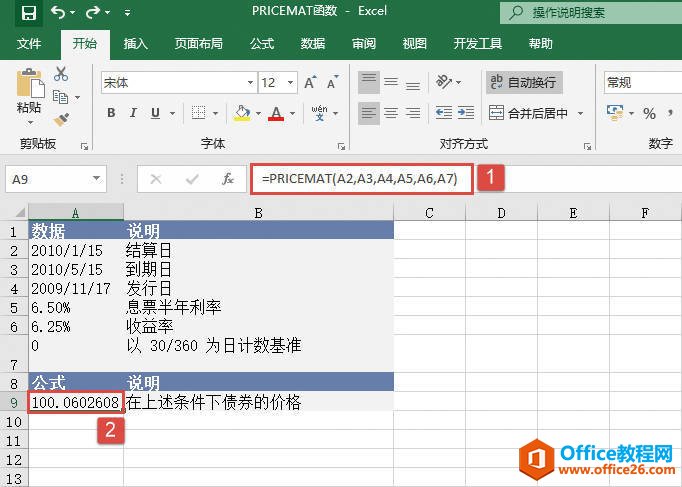Decrease indent

pyautogui.click(x=443, y=113)
